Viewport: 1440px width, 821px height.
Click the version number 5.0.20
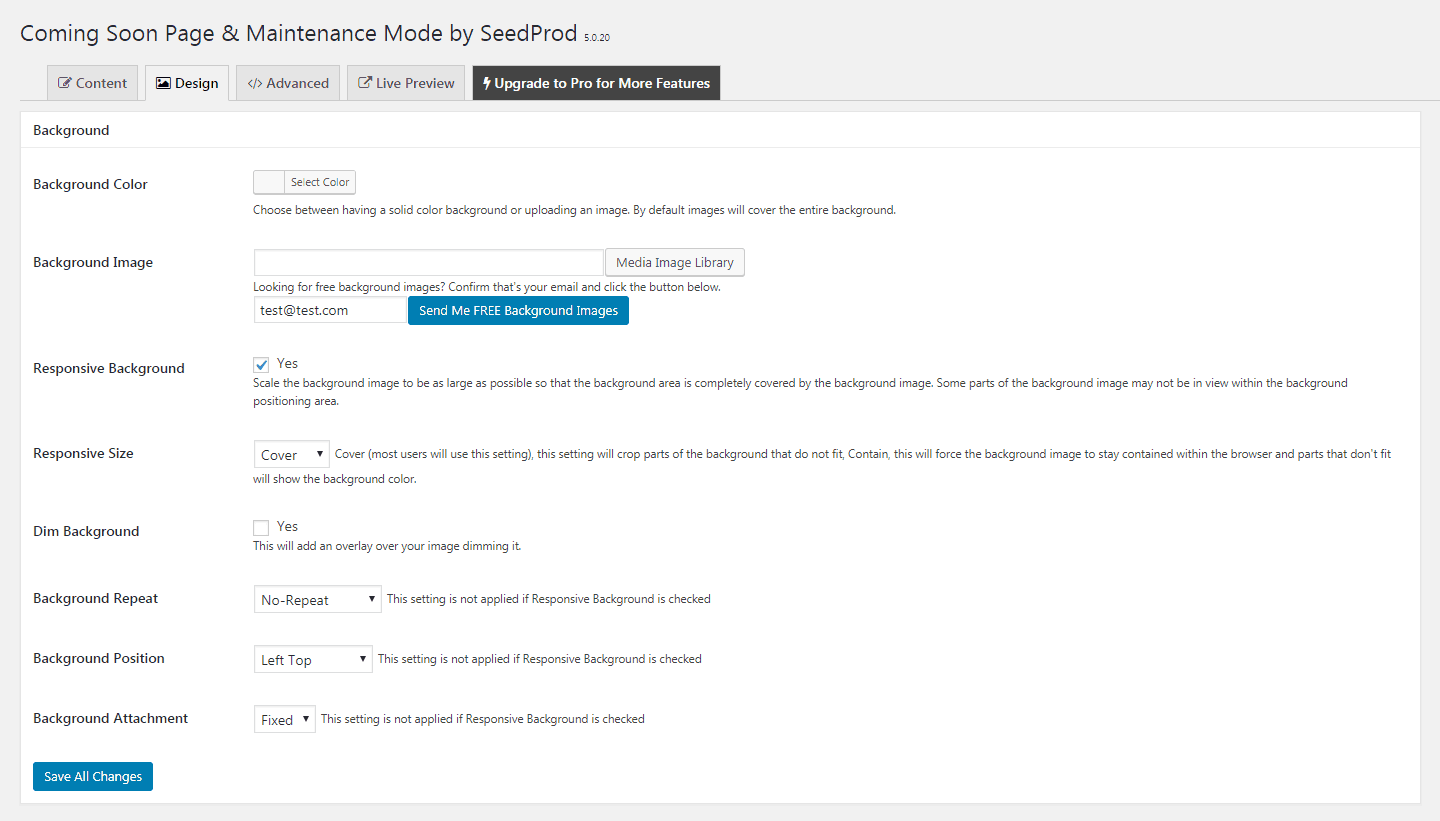pos(597,37)
